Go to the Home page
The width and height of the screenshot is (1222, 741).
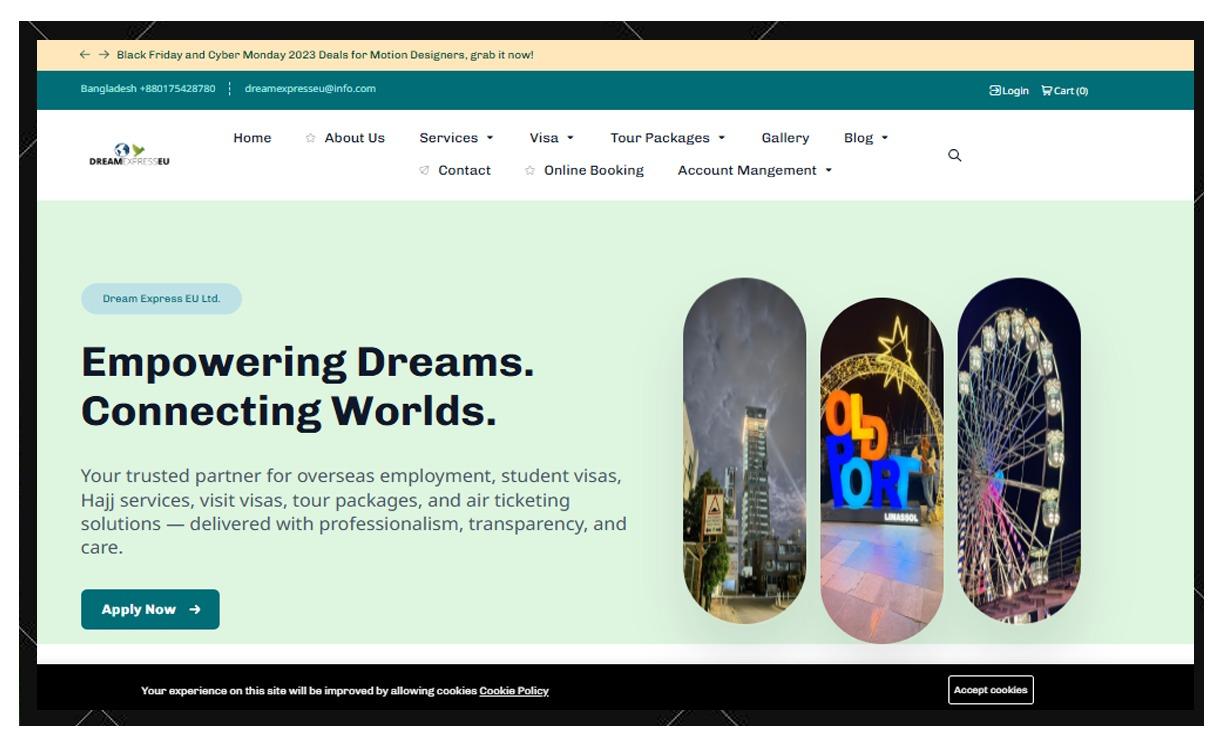coord(252,138)
